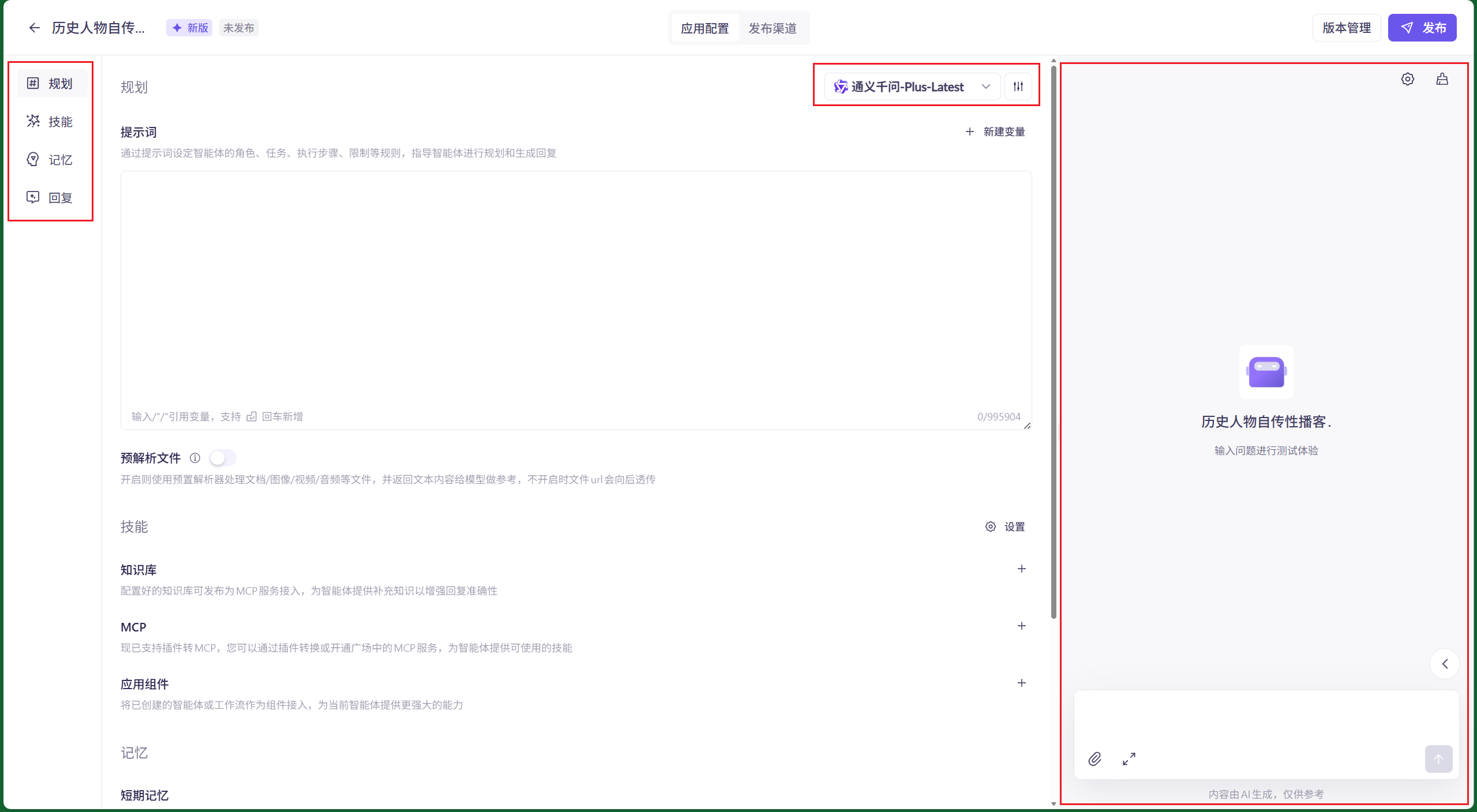Click the send arrow button
This screenshot has width=1477, height=812.
click(1438, 759)
